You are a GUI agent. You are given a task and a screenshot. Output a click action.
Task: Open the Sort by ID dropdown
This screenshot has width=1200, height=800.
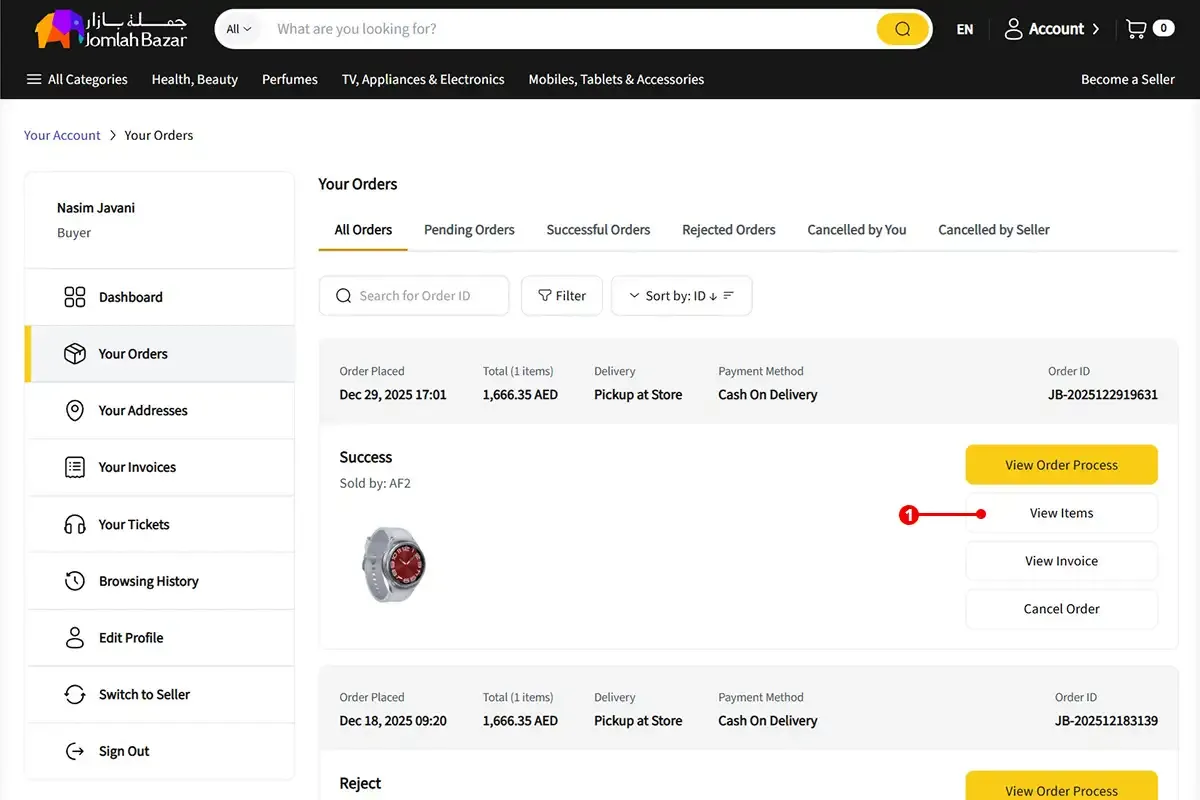point(681,296)
